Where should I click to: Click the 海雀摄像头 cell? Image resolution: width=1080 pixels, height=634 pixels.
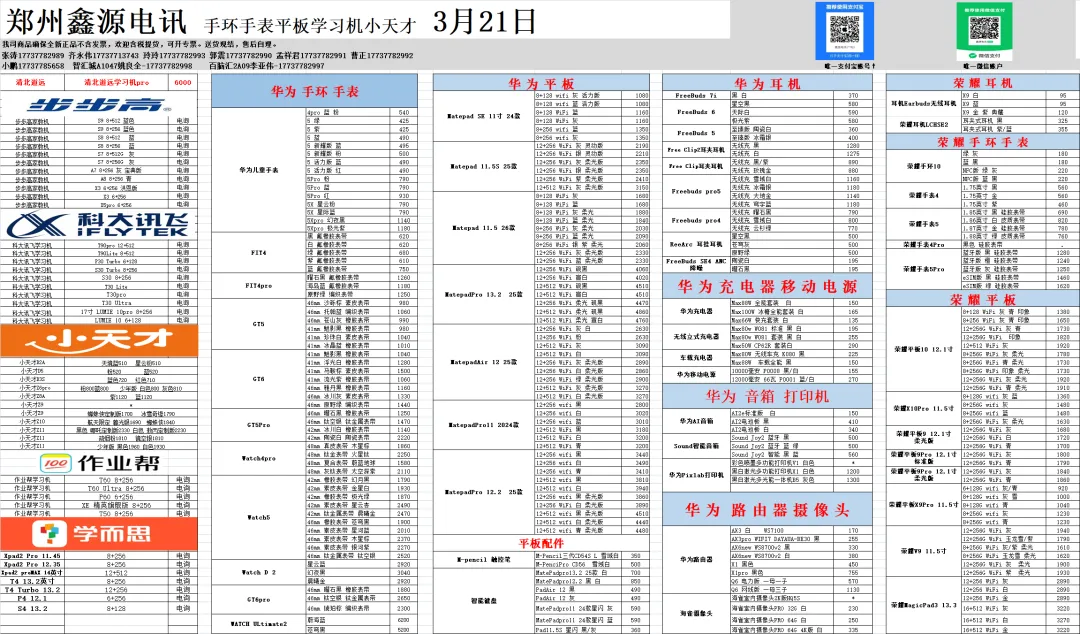click(x=696, y=613)
